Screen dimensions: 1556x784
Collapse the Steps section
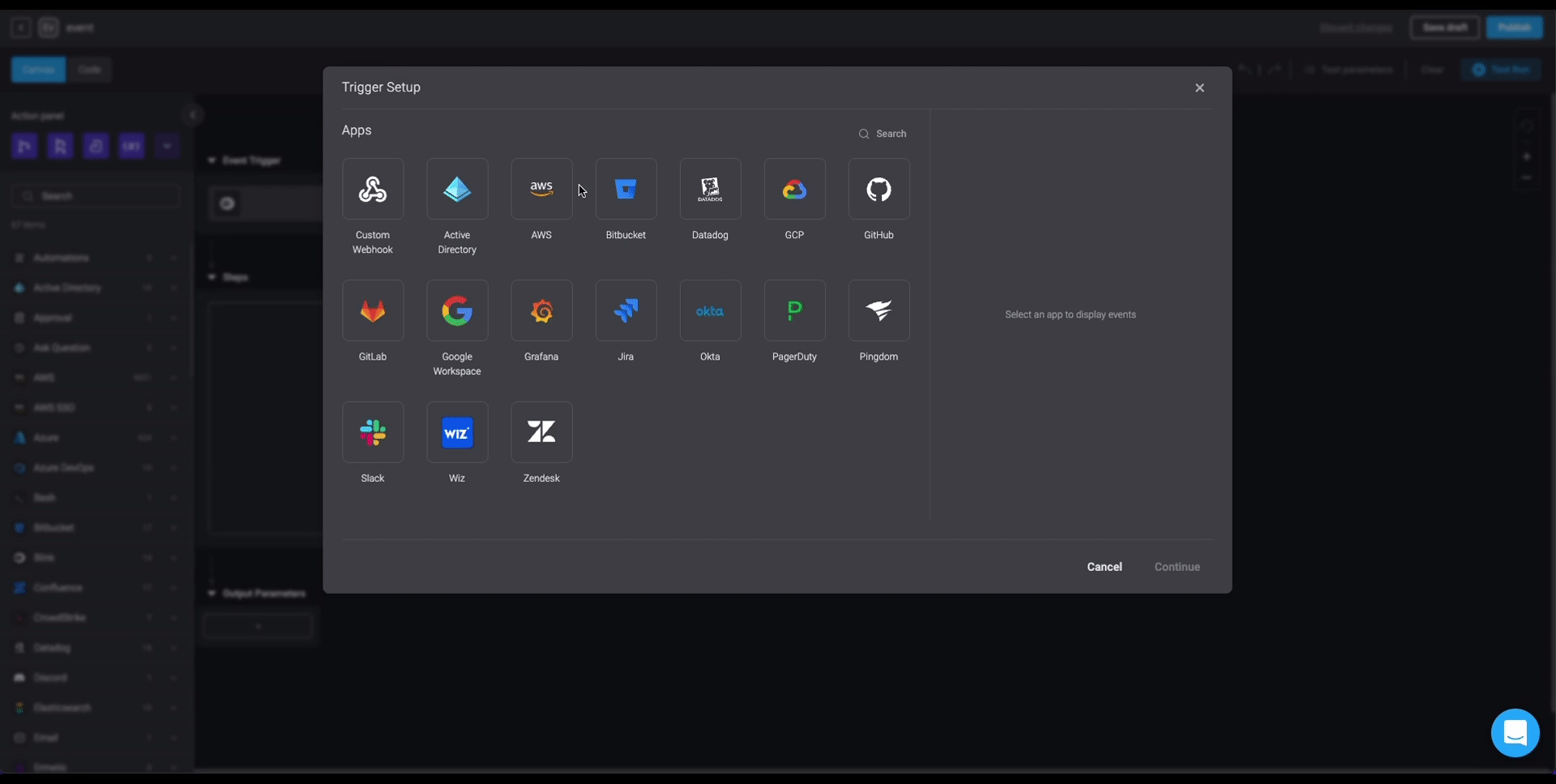click(212, 277)
